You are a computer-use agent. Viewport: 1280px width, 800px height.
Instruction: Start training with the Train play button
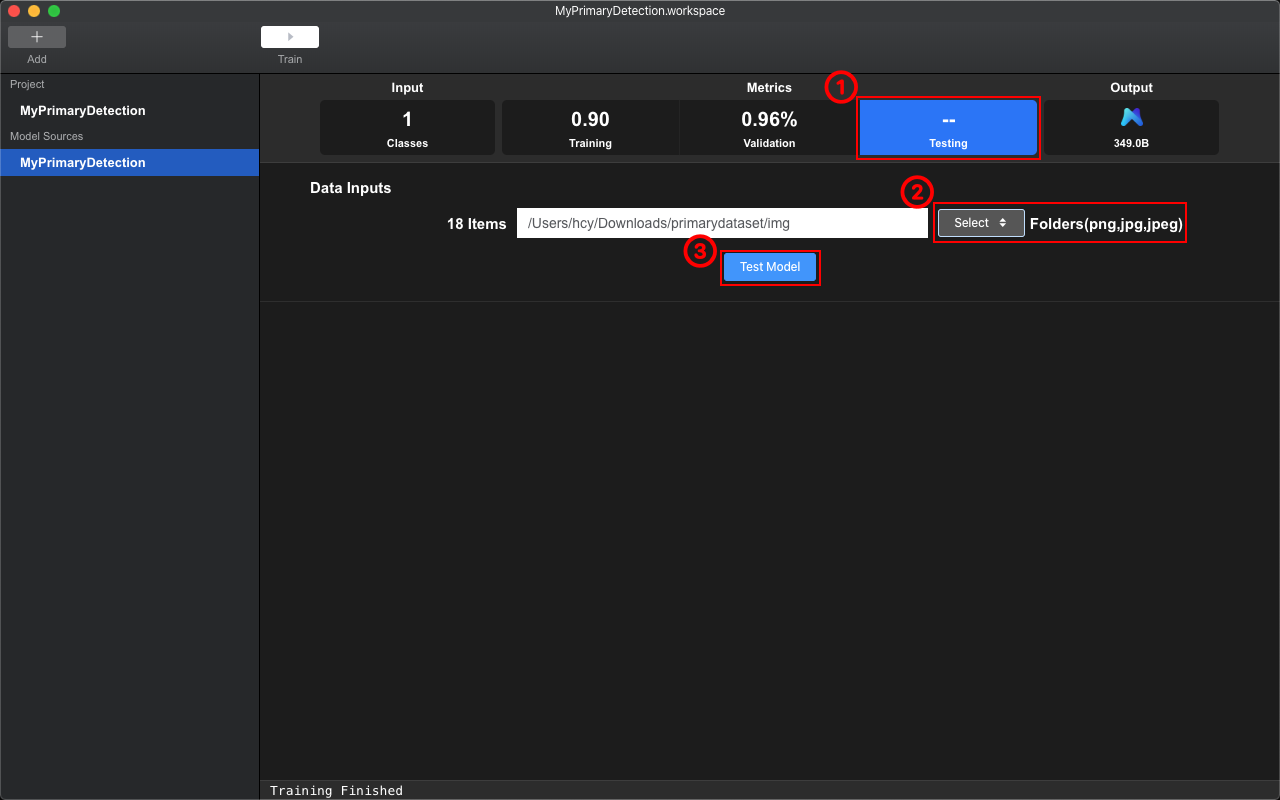pos(290,37)
